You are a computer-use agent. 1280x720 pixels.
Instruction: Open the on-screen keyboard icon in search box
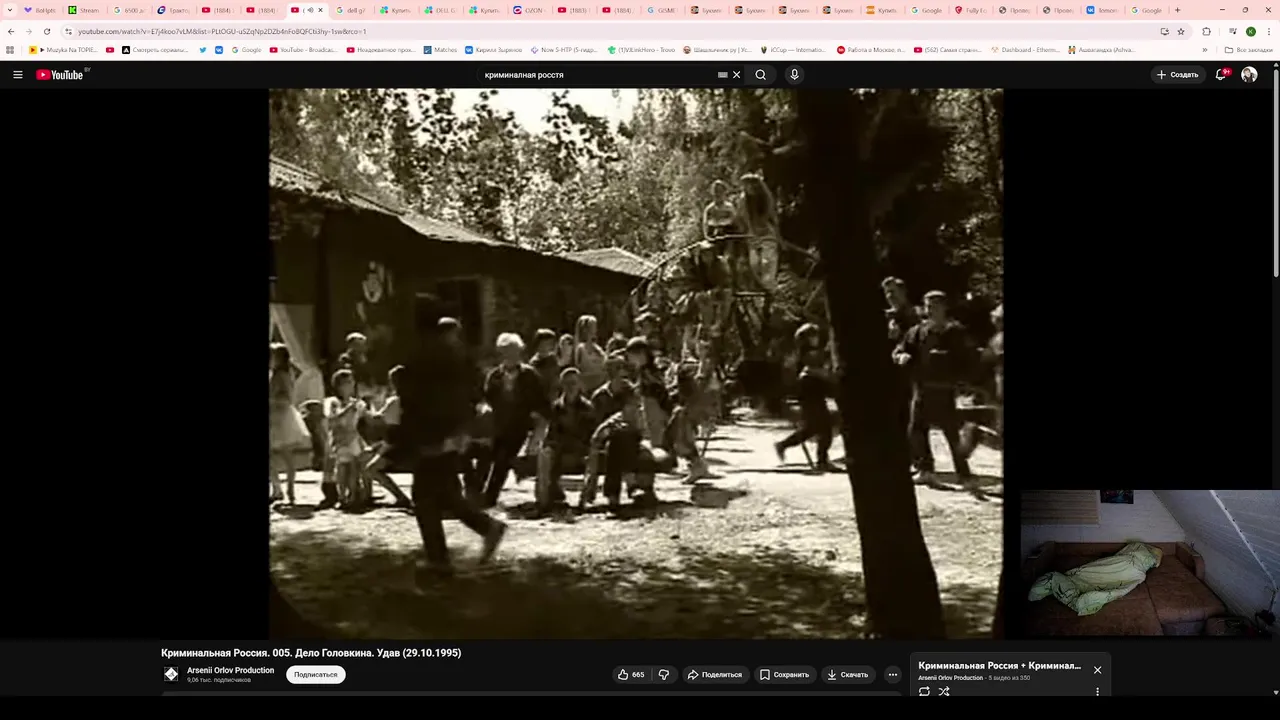point(722,75)
